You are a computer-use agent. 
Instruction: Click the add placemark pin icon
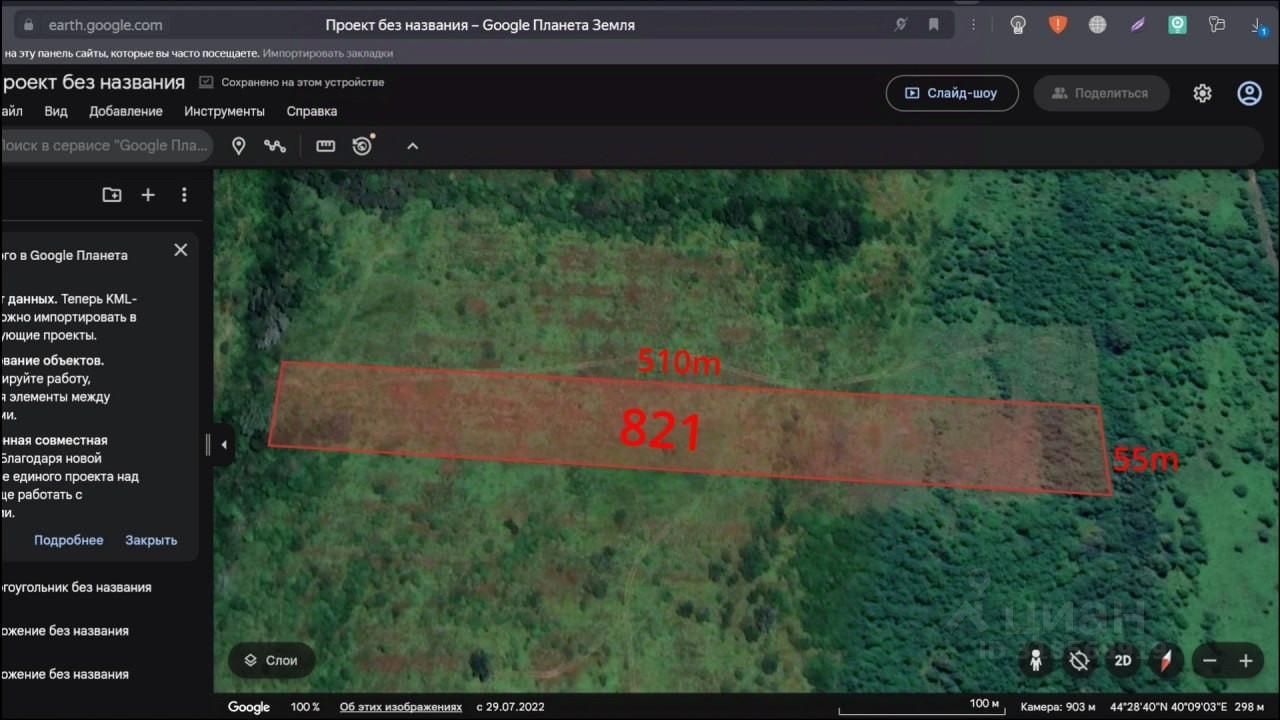coord(238,146)
